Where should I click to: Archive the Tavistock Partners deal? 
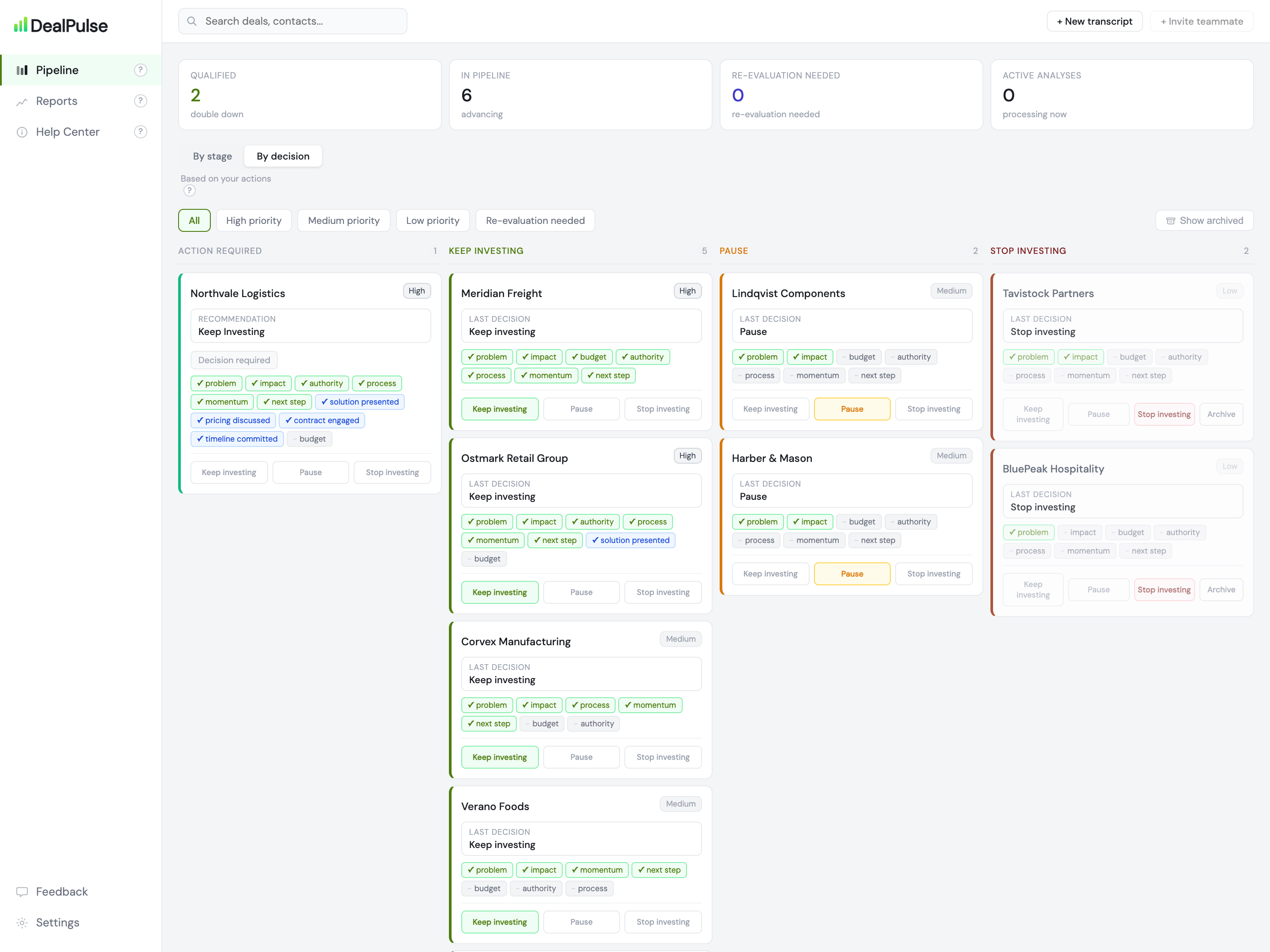(x=1221, y=414)
